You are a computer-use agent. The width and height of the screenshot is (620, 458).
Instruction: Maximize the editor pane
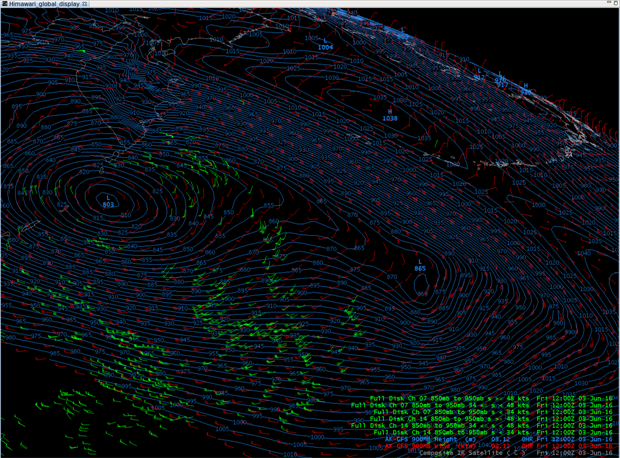tap(616, 2)
